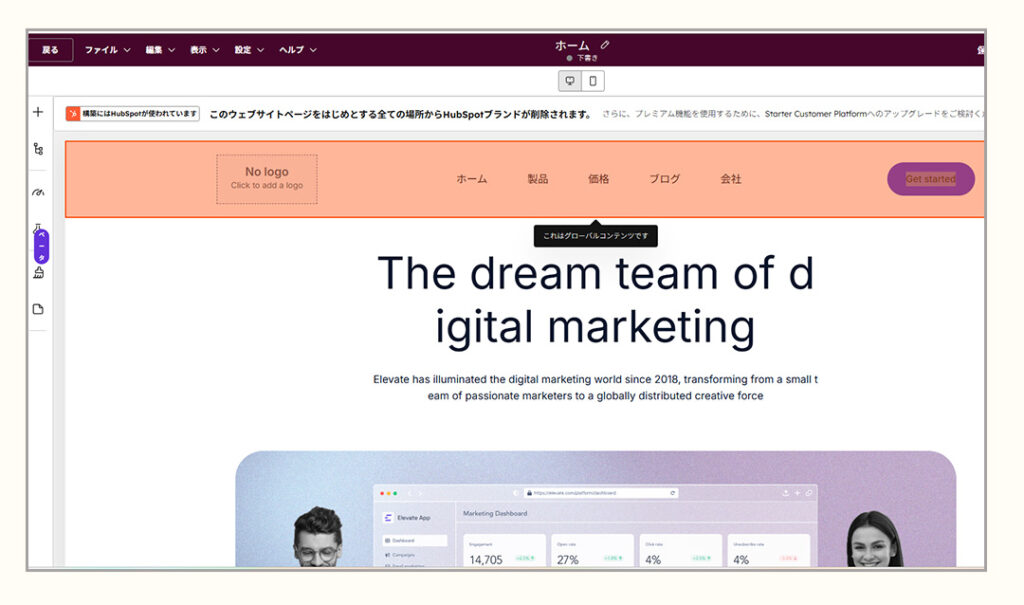The width and height of the screenshot is (1024, 605).
Task: Expand the ファイル dropdown menu
Action: [107, 50]
